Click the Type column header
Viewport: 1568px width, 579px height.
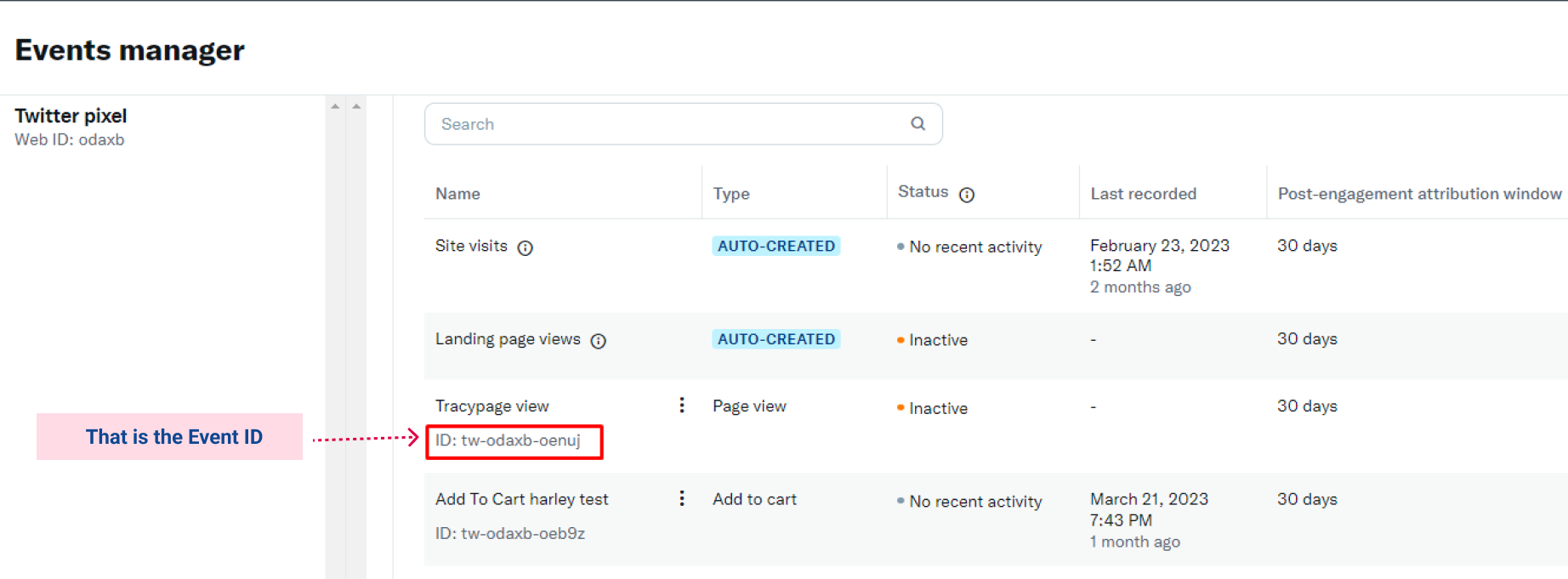point(731,194)
